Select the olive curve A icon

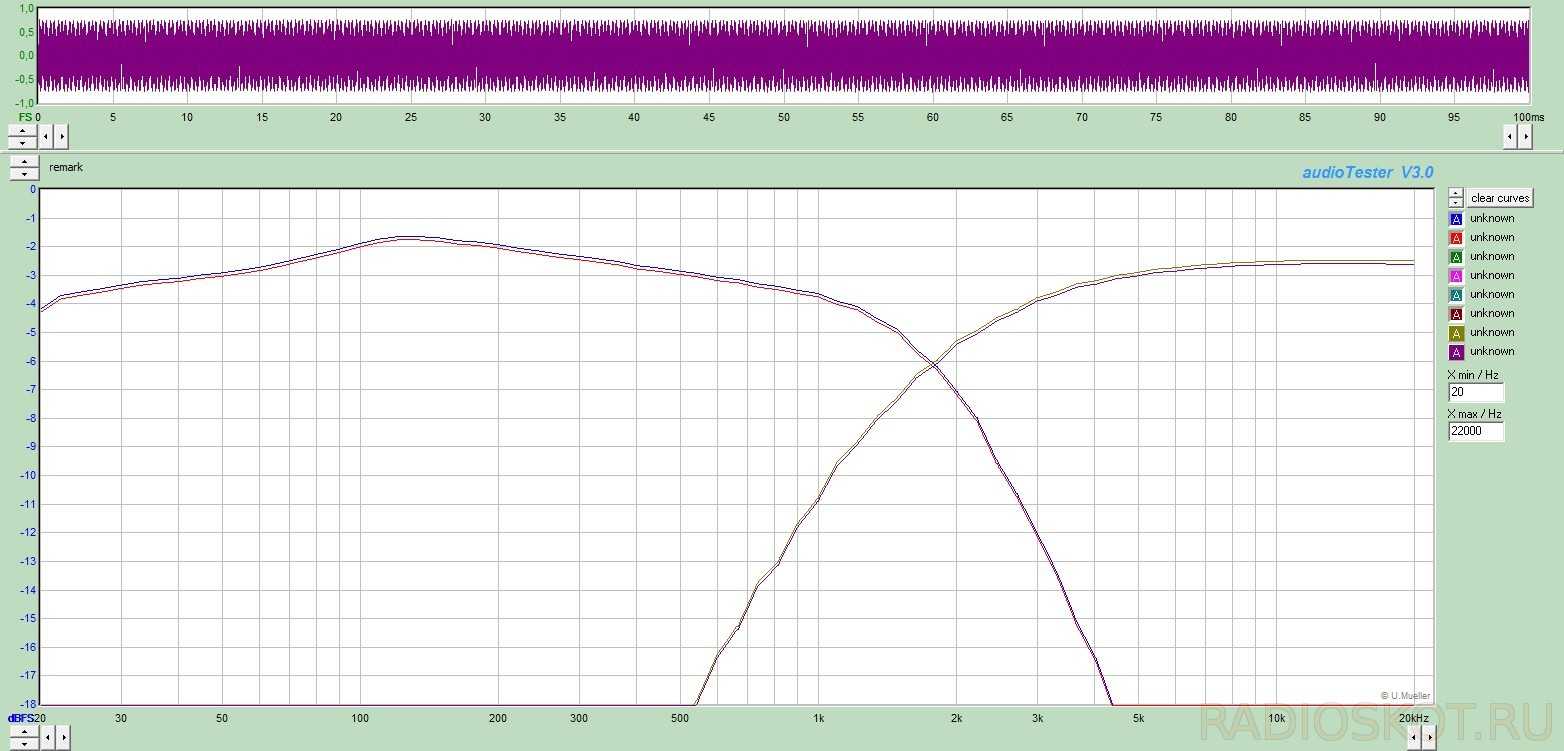pyautogui.click(x=1456, y=333)
